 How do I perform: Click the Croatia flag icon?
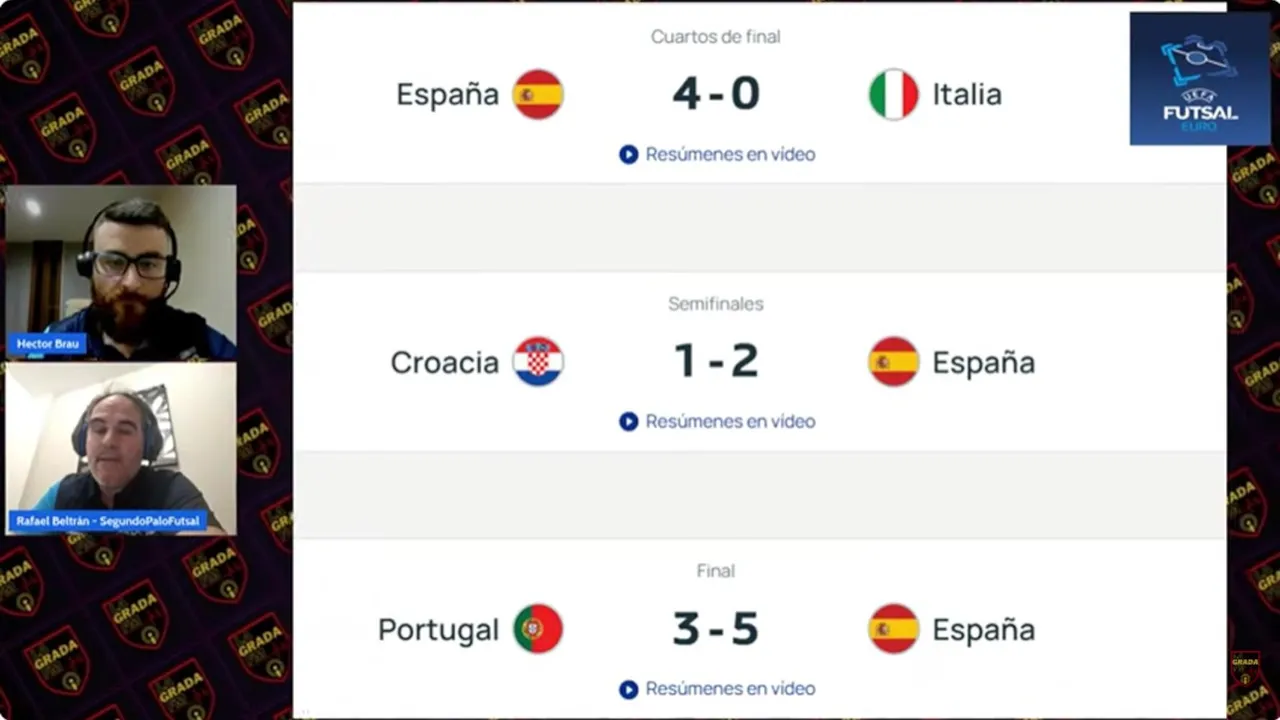point(538,362)
